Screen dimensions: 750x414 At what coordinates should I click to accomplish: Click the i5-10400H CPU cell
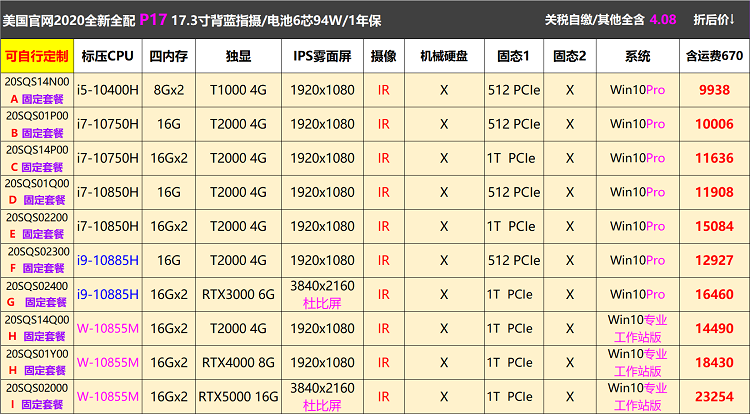[107, 90]
